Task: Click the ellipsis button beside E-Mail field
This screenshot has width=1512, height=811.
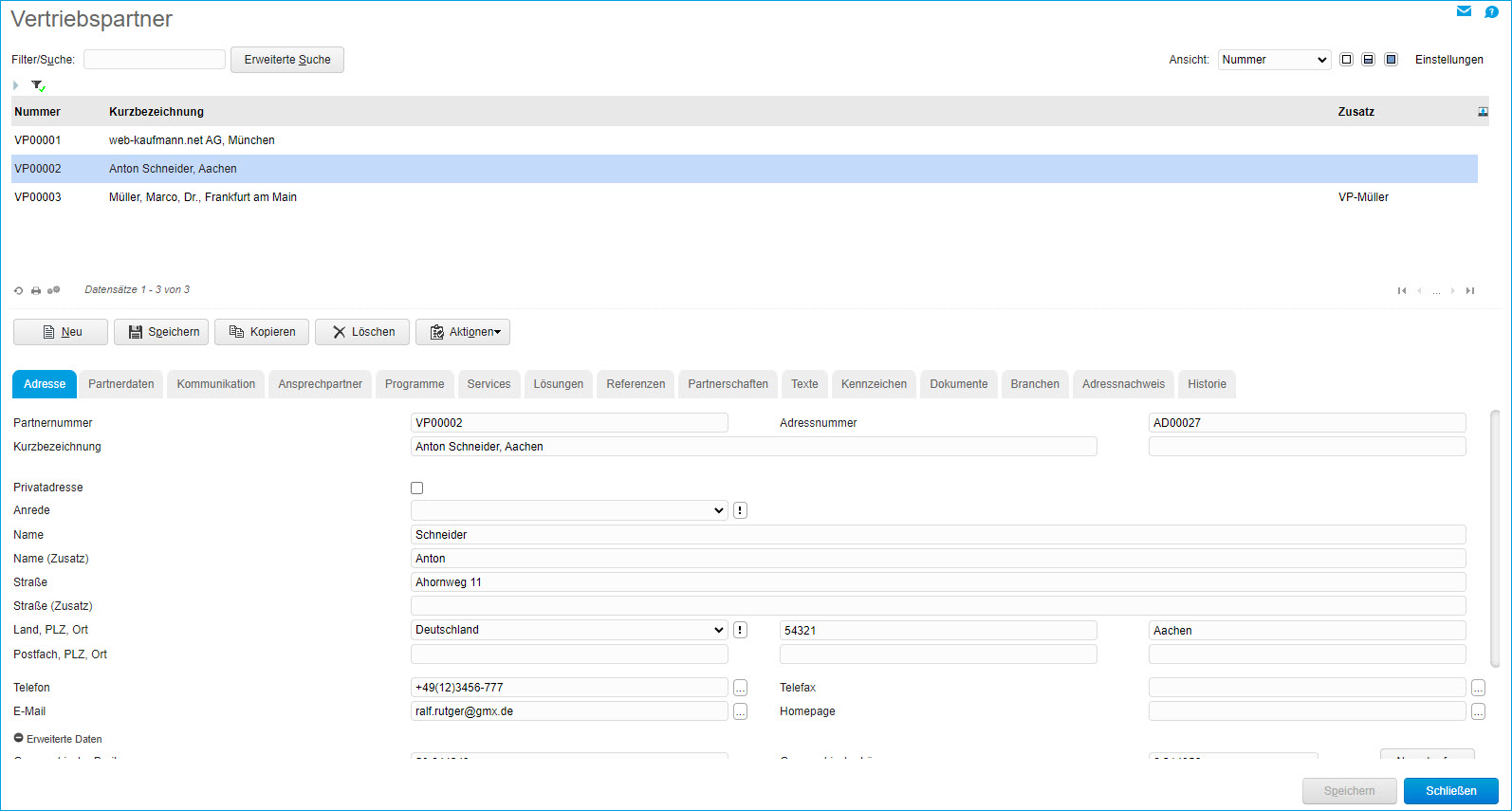Action: [x=741, y=711]
